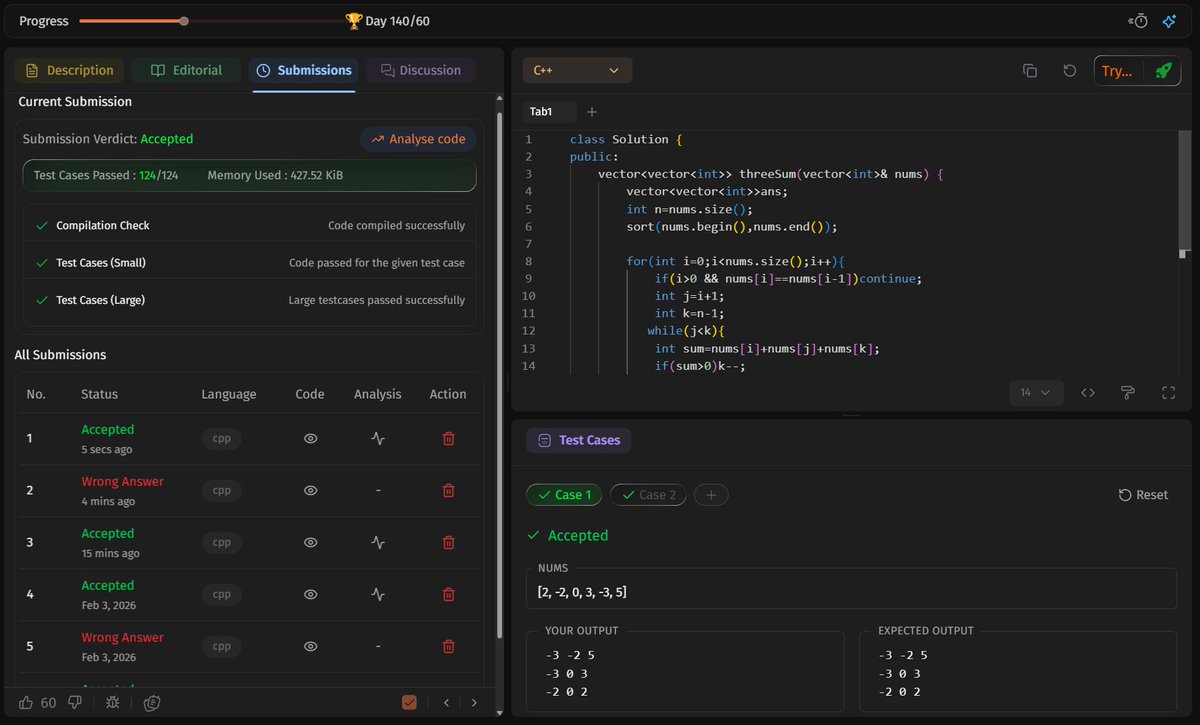Start the stopwatch timer in top bar
Image resolution: width=1200 pixels, height=725 pixels.
1138,20
